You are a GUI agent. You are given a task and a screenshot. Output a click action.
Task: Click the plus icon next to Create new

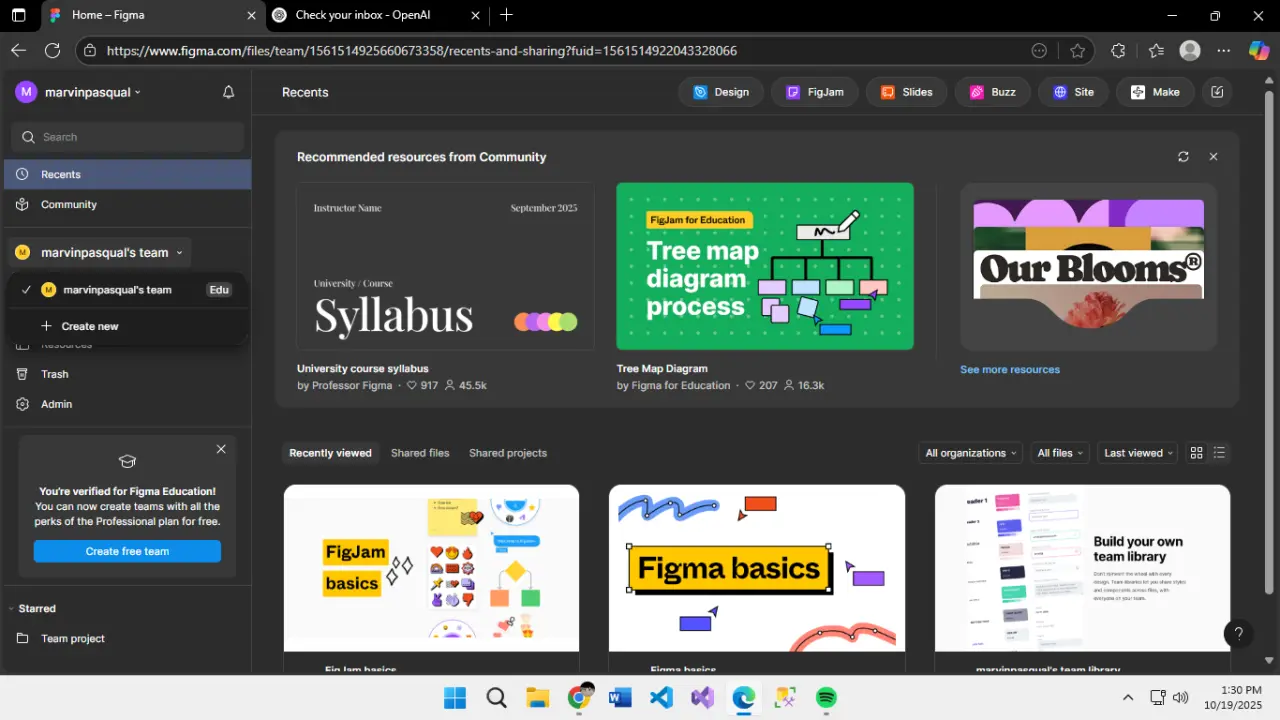46,326
